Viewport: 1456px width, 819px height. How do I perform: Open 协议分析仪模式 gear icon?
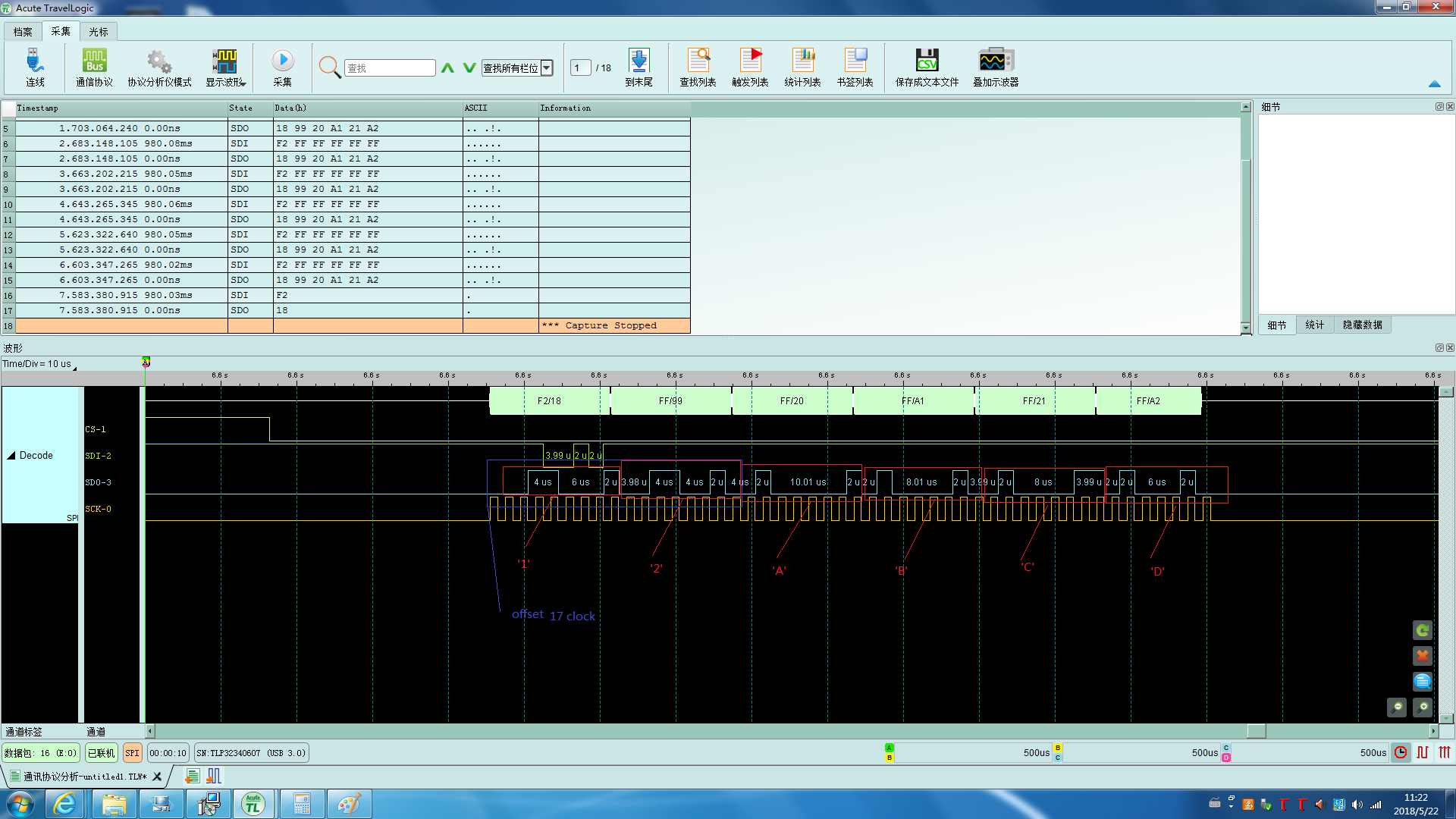pyautogui.click(x=158, y=61)
